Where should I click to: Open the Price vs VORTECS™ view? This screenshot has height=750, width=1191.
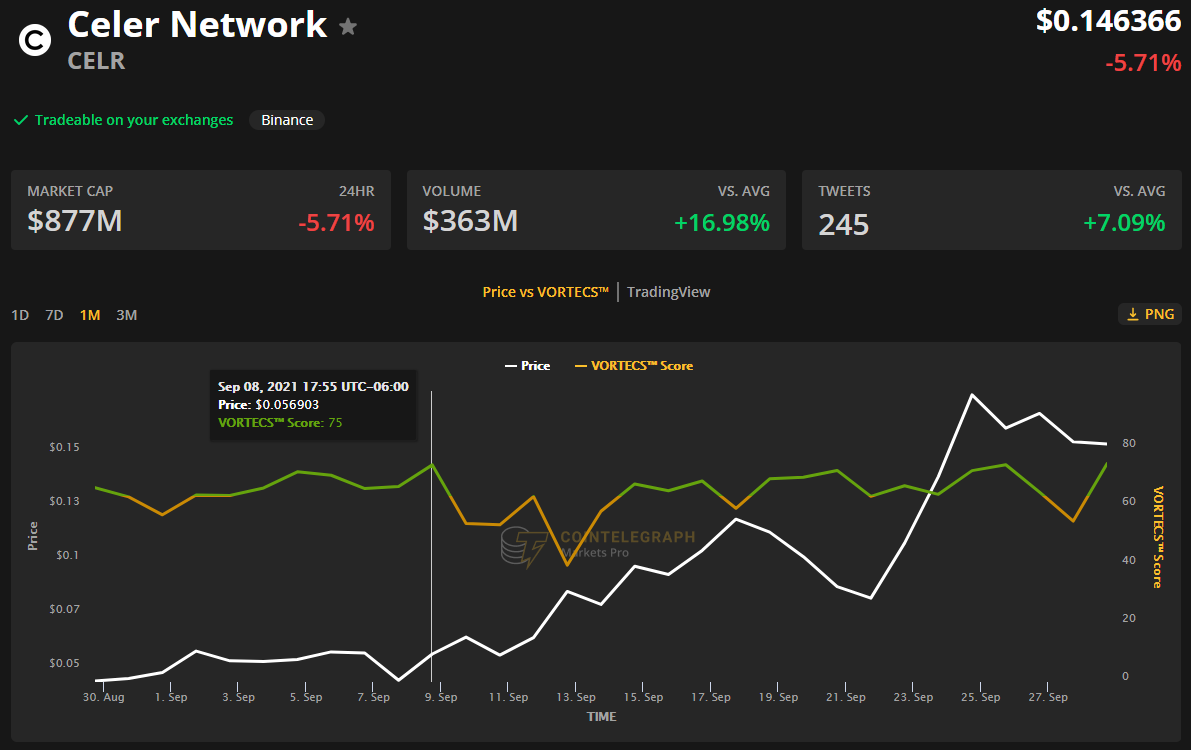545,292
